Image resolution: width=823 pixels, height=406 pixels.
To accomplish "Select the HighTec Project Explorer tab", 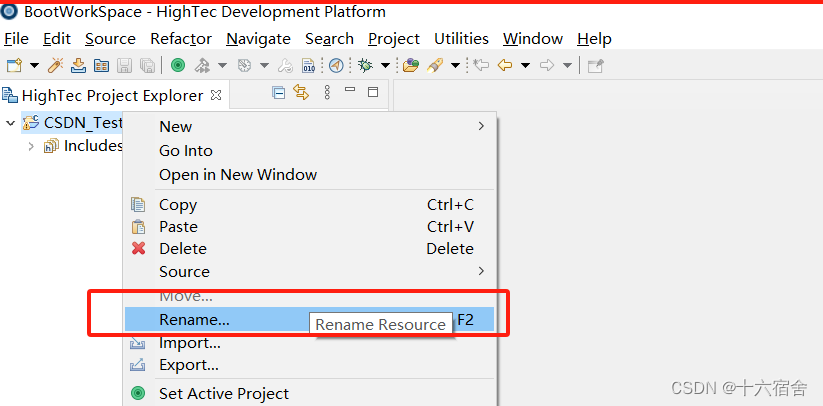I will tap(112, 95).
